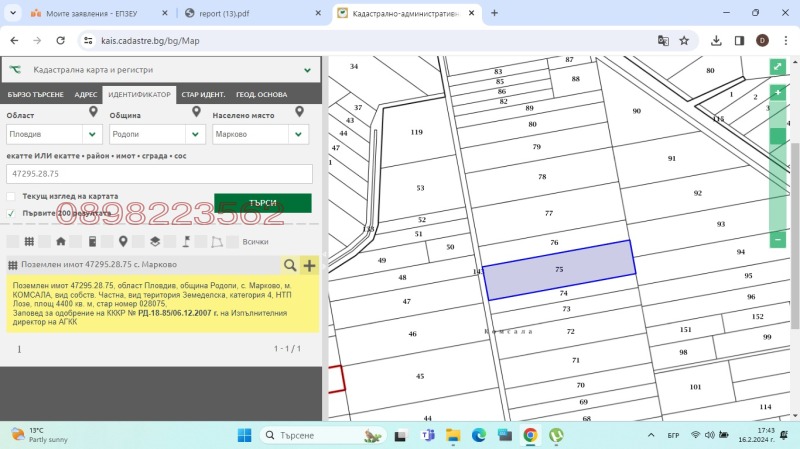Pick Населено място with map pin icon

299,112
